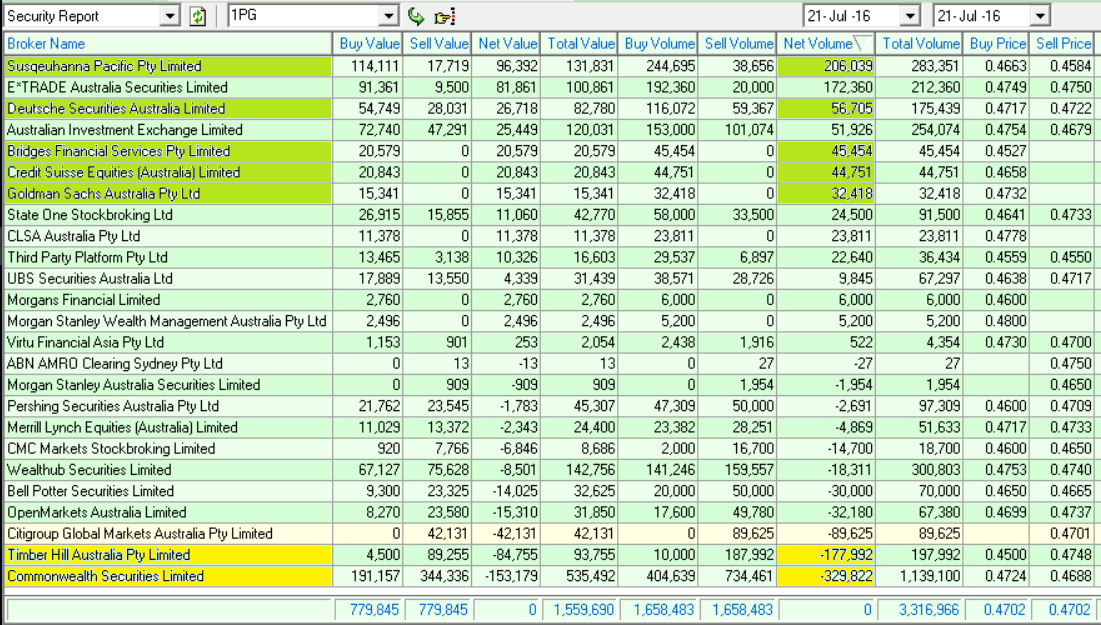1101x625 pixels.
Task: Click total volume 1,139,100 cell
Action: coord(920,576)
